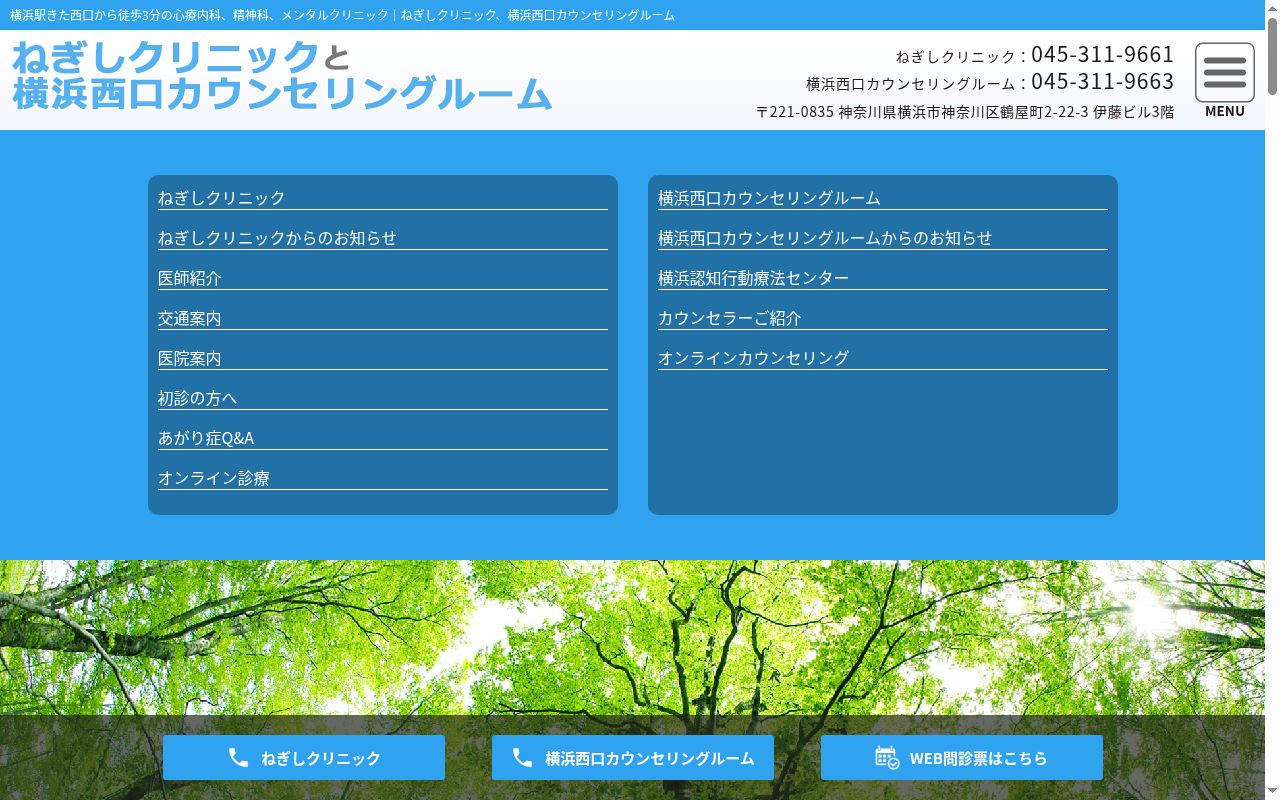The image size is (1280, 800).
Task: Select 交通案内 menu item
Action: coord(383,318)
